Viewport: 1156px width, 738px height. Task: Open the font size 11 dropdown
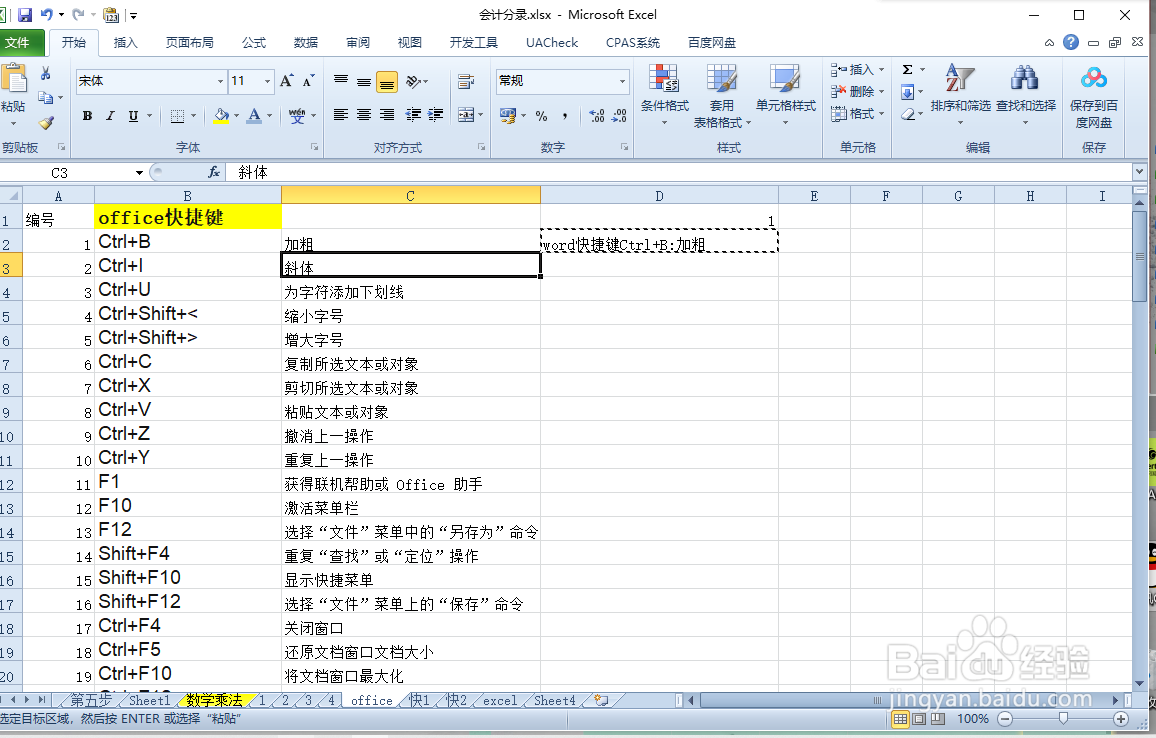click(x=268, y=81)
